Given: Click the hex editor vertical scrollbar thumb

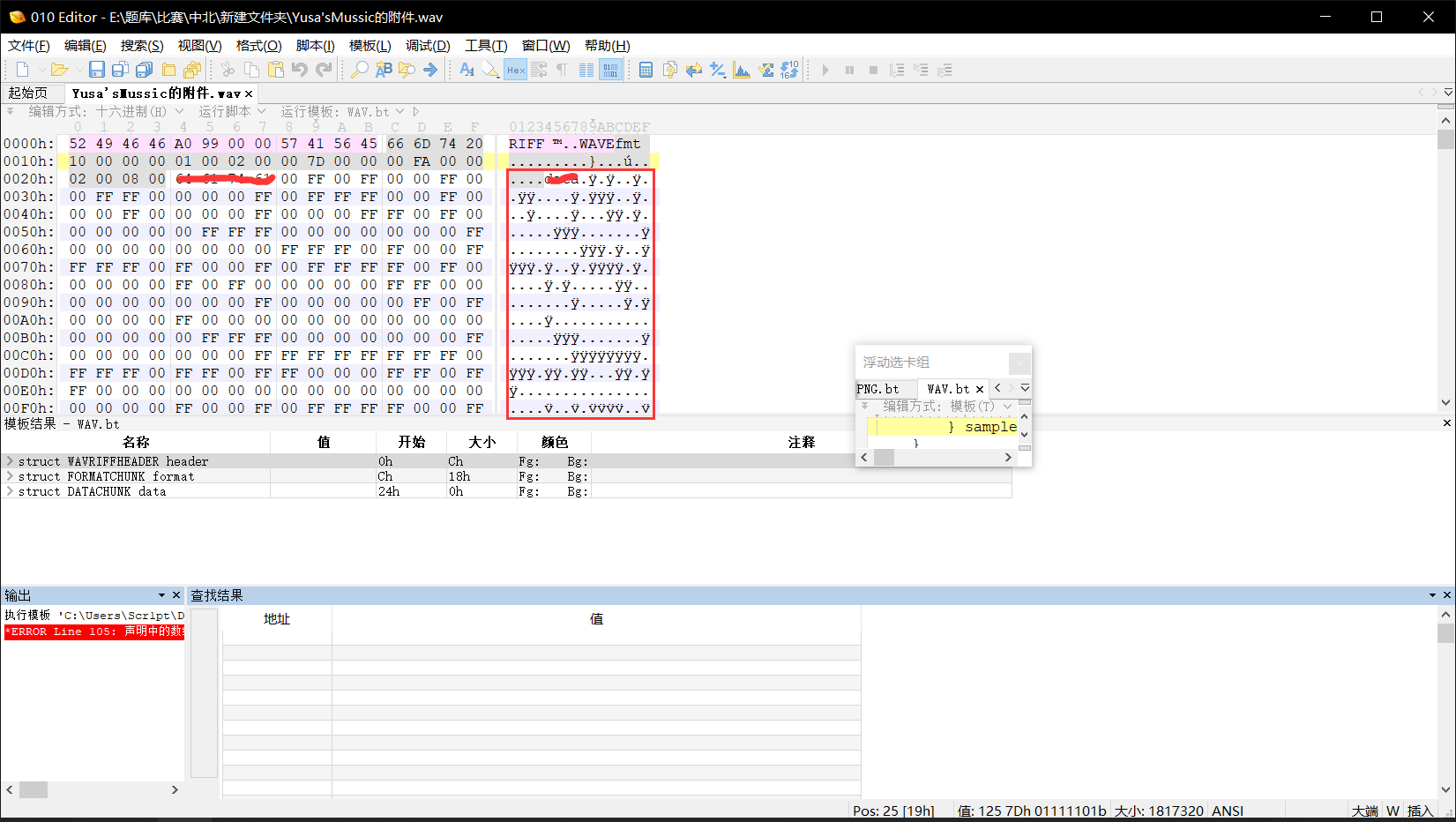Looking at the screenshot, I should pyautogui.click(x=1445, y=138).
